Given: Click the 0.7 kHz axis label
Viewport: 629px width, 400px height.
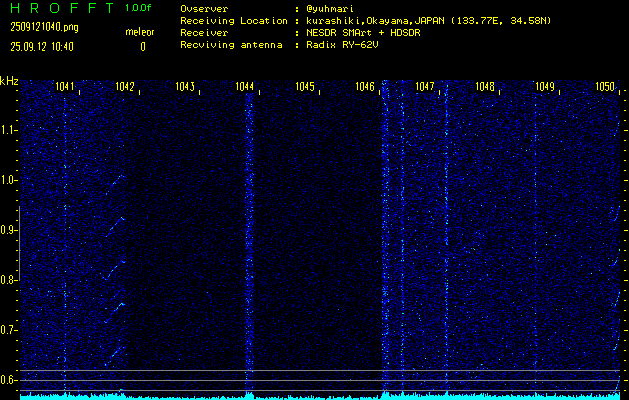Looking at the screenshot, I should pos(6,330).
